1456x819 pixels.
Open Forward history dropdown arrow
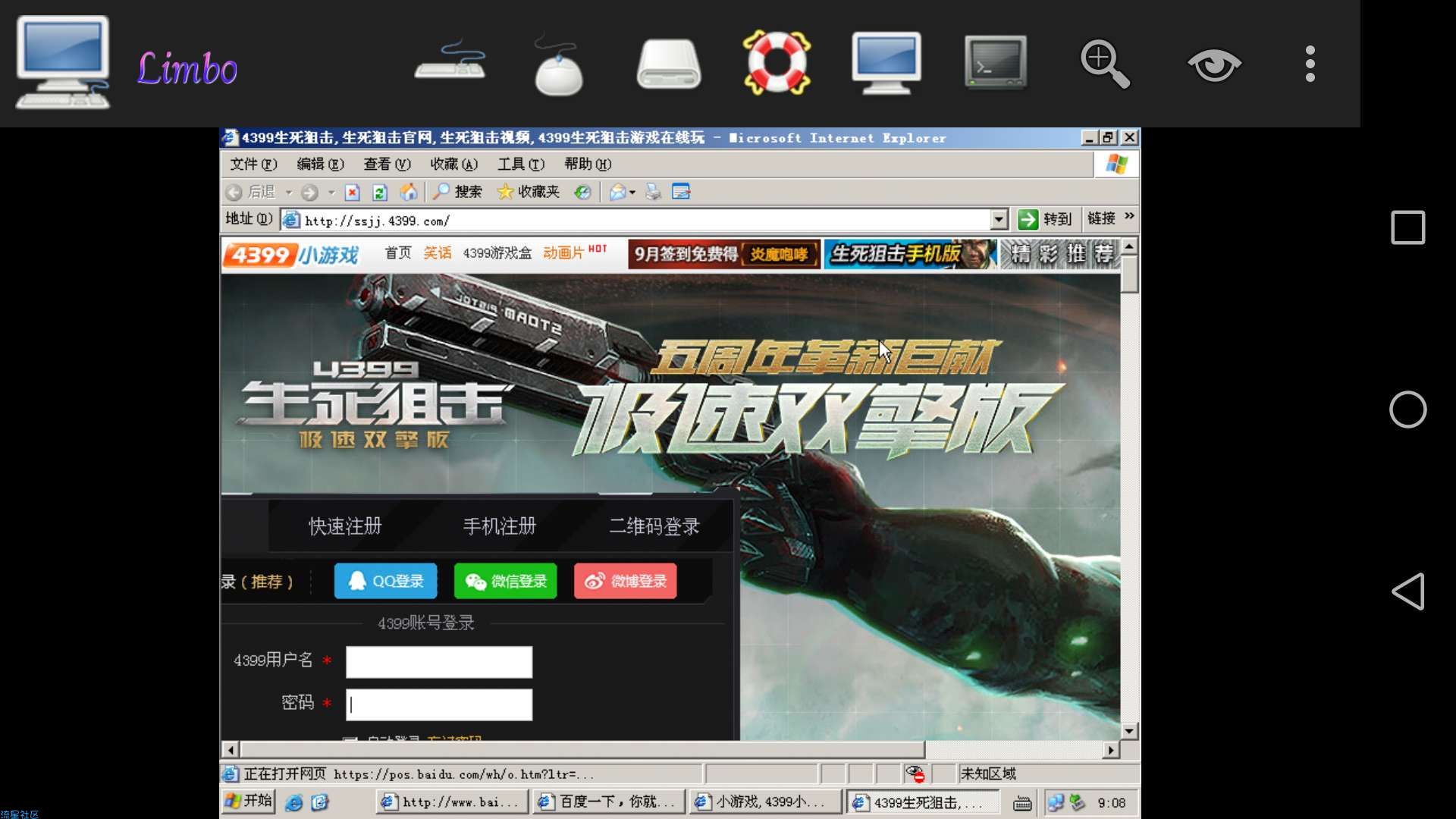click(x=331, y=193)
